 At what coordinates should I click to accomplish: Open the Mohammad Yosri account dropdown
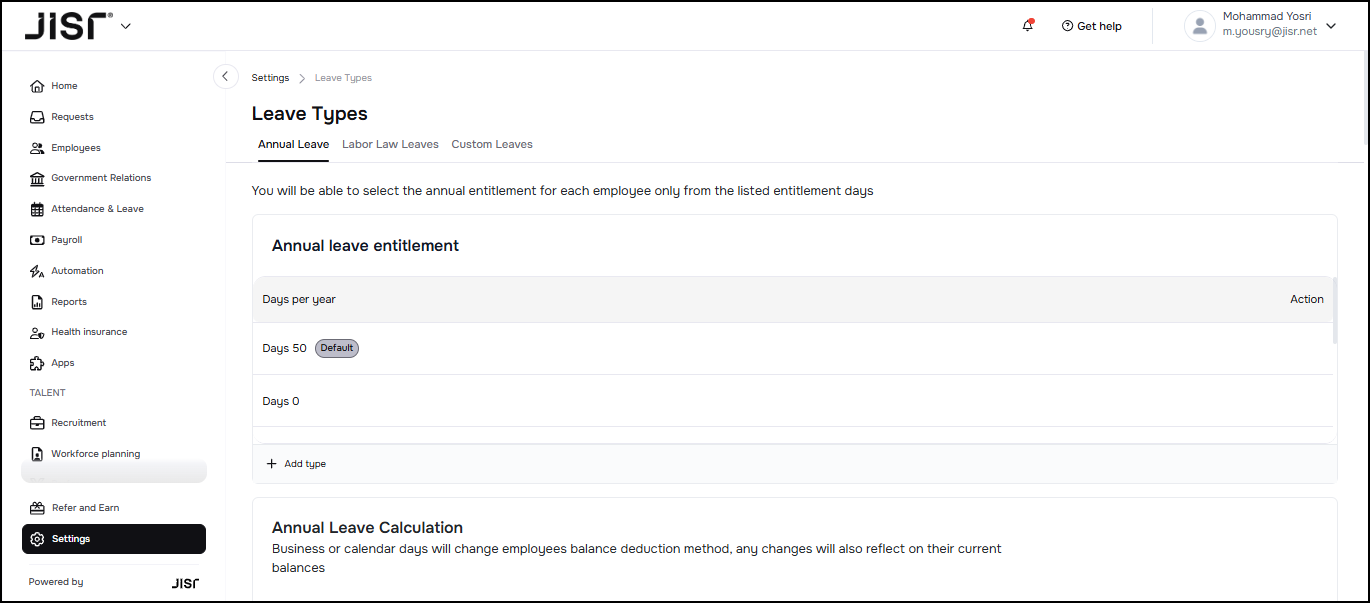click(1330, 26)
